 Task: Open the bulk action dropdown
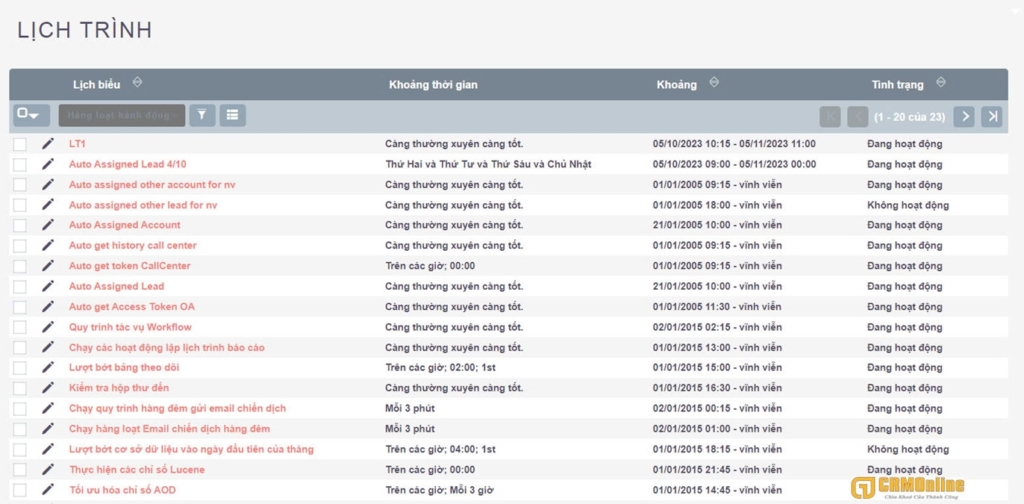click(x=122, y=116)
